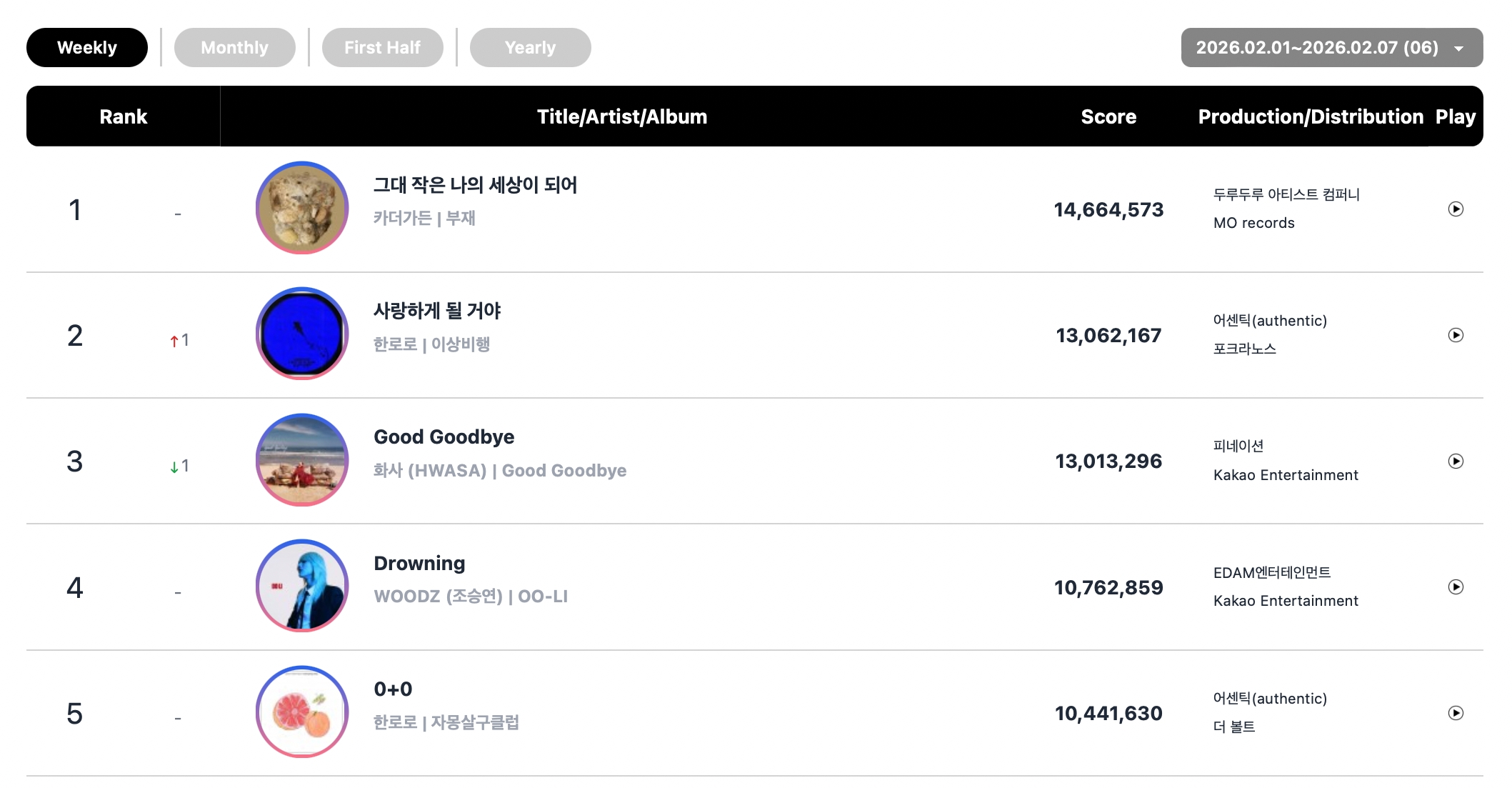Open the song title Good Goodbye

[444, 437]
